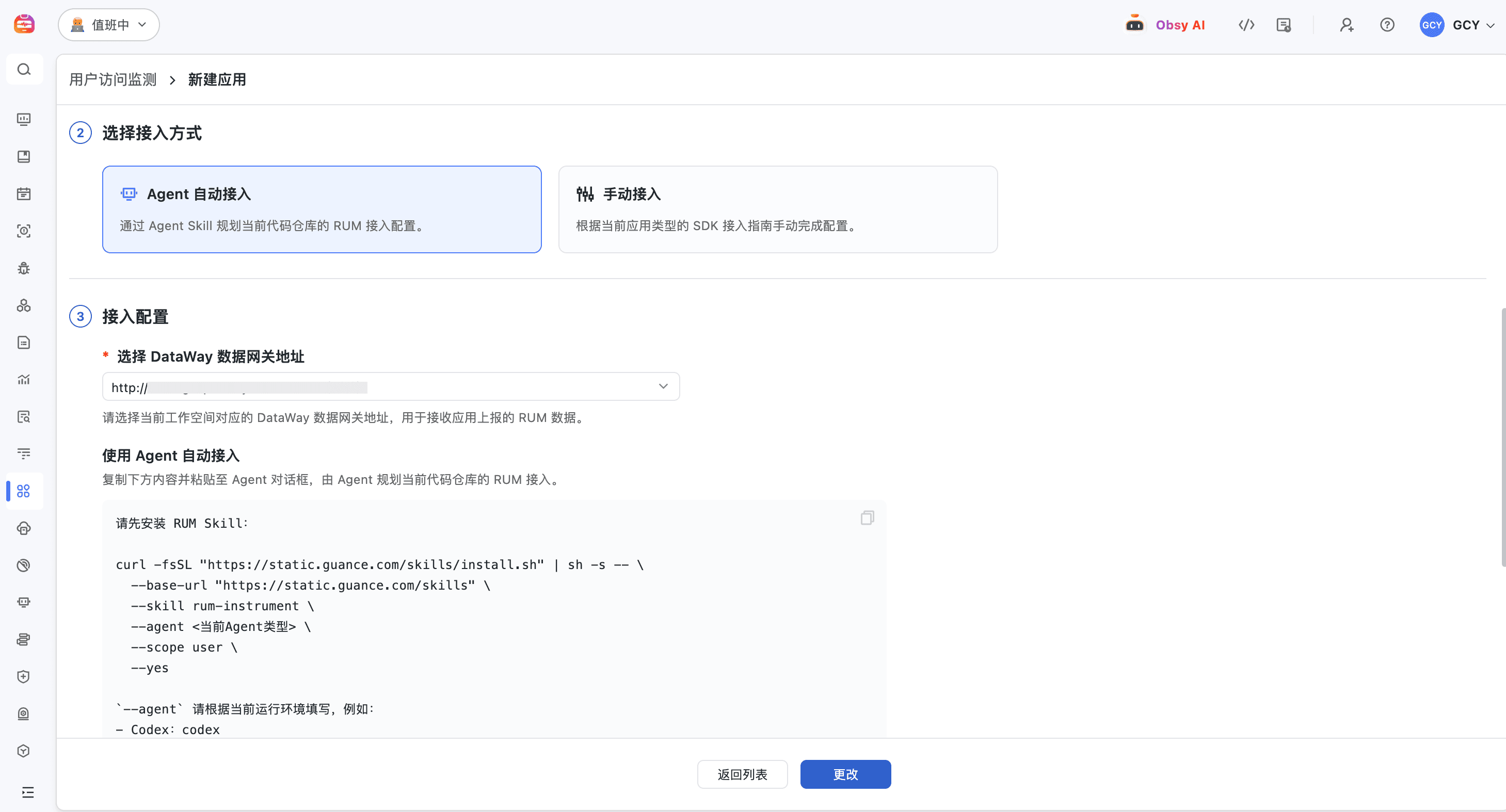
Task: Open the cube package sidebar icon
Action: [24, 751]
